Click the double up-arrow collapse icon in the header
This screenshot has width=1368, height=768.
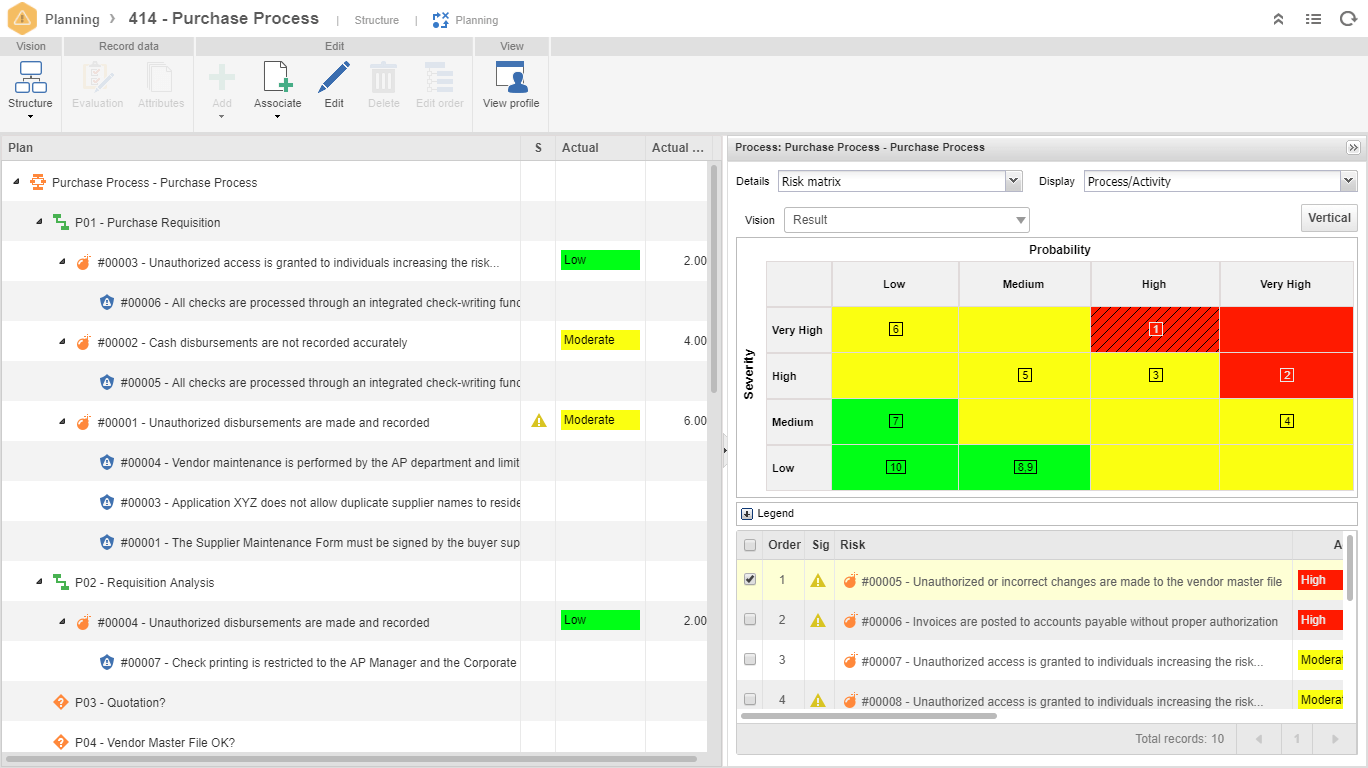coord(1278,19)
